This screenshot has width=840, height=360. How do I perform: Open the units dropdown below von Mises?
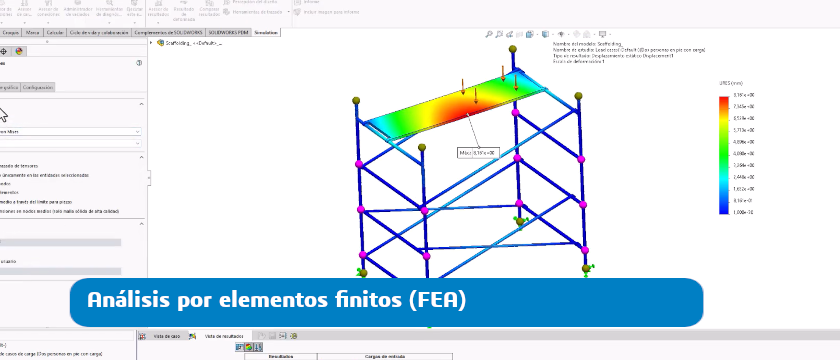click(70, 143)
